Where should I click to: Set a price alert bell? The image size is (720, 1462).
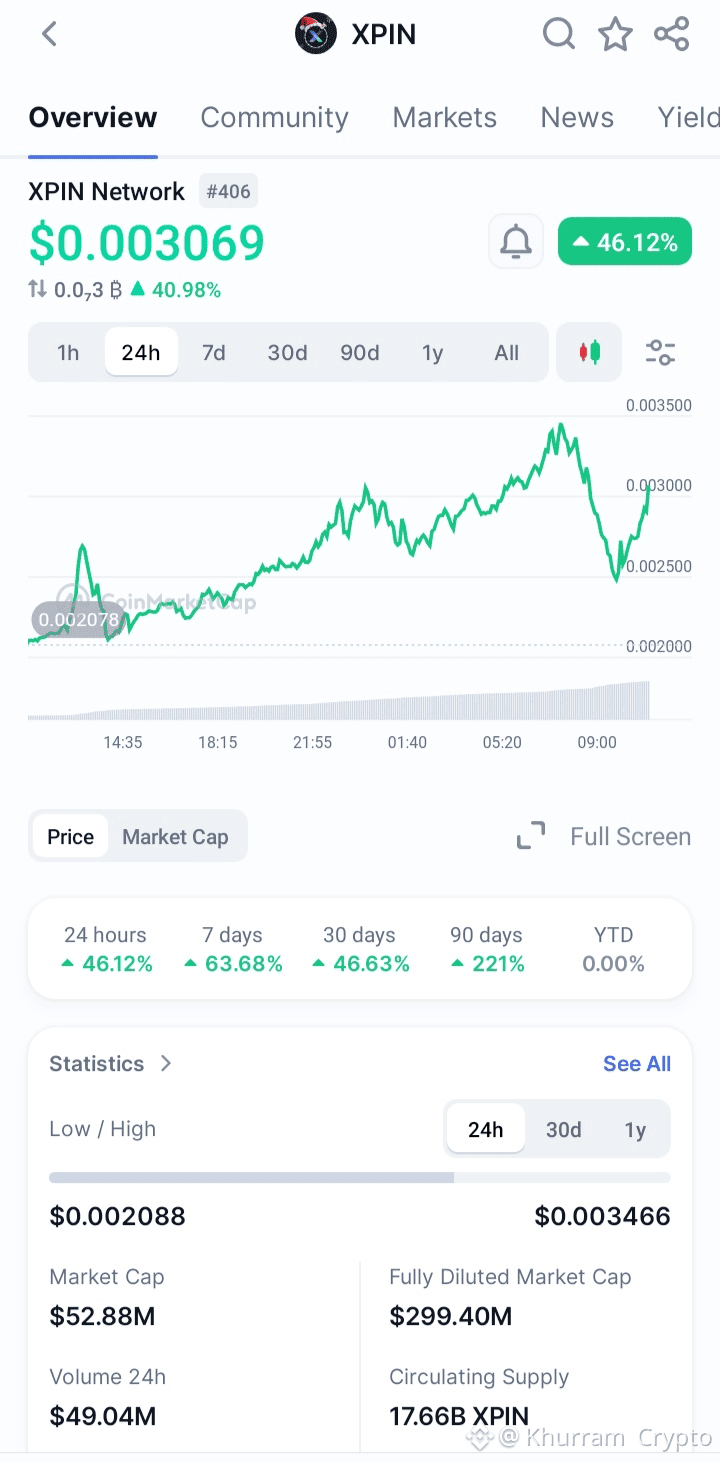point(516,241)
